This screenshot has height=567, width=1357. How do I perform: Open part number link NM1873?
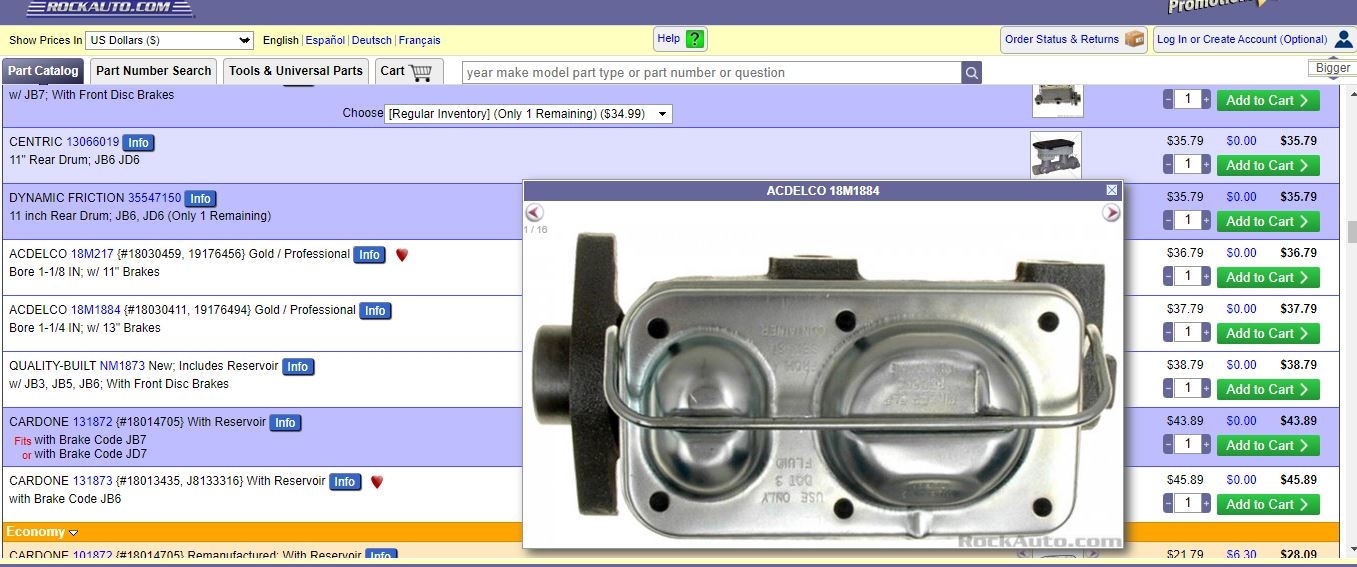(x=122, y=366)
